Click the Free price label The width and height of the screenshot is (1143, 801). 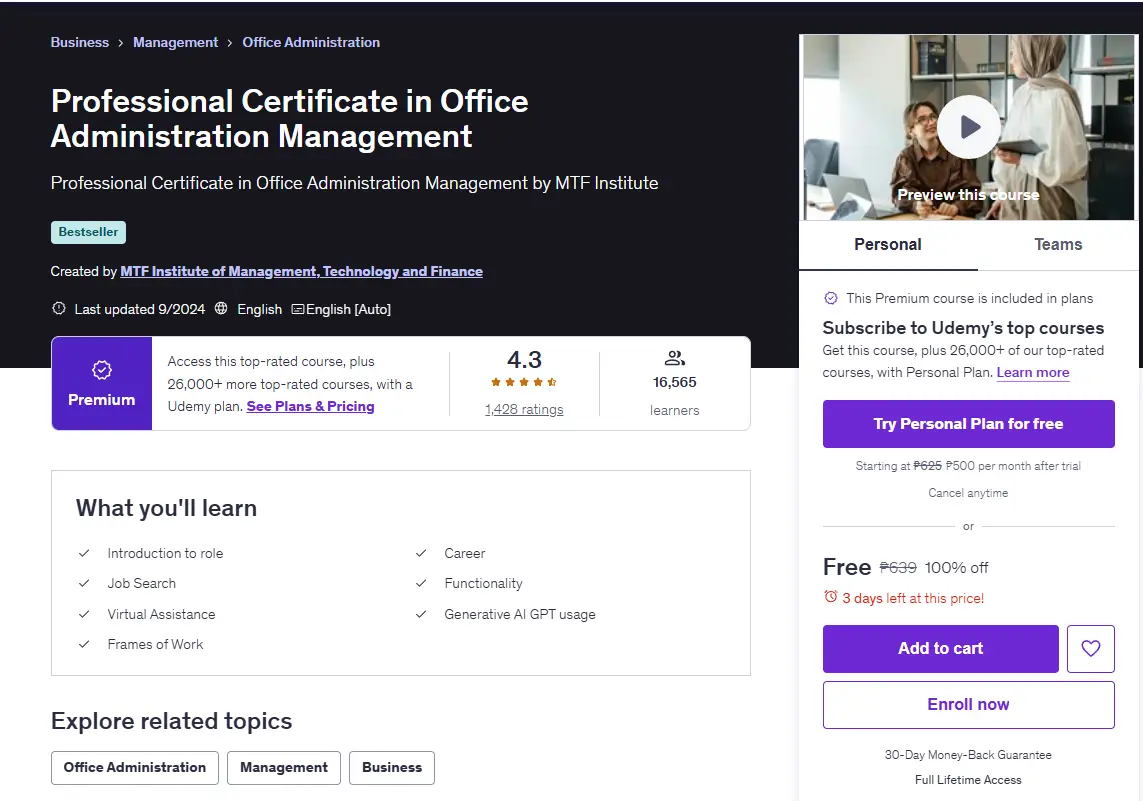(846, 567)
